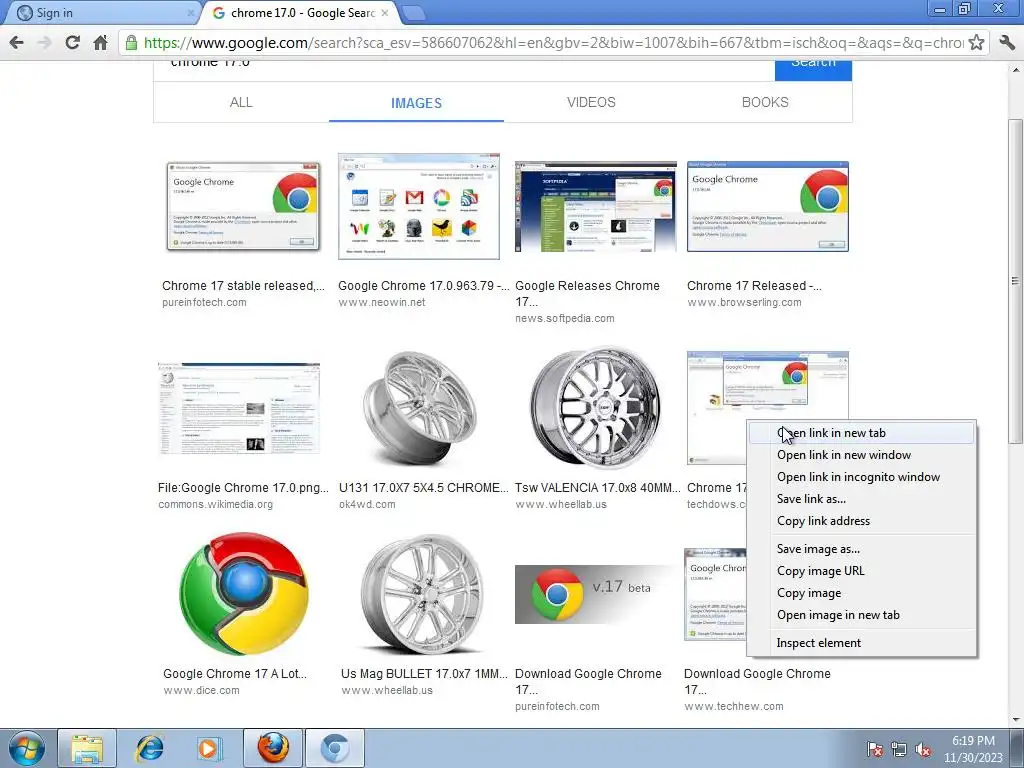
Task: Click the scrollbar down arrow
Action: pos(1016,720)
